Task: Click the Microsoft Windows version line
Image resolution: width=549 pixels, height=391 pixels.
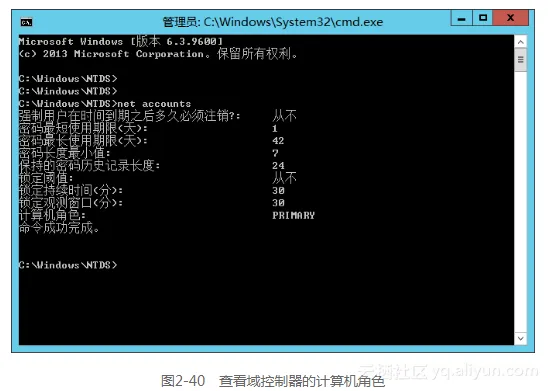Action: 121,41
